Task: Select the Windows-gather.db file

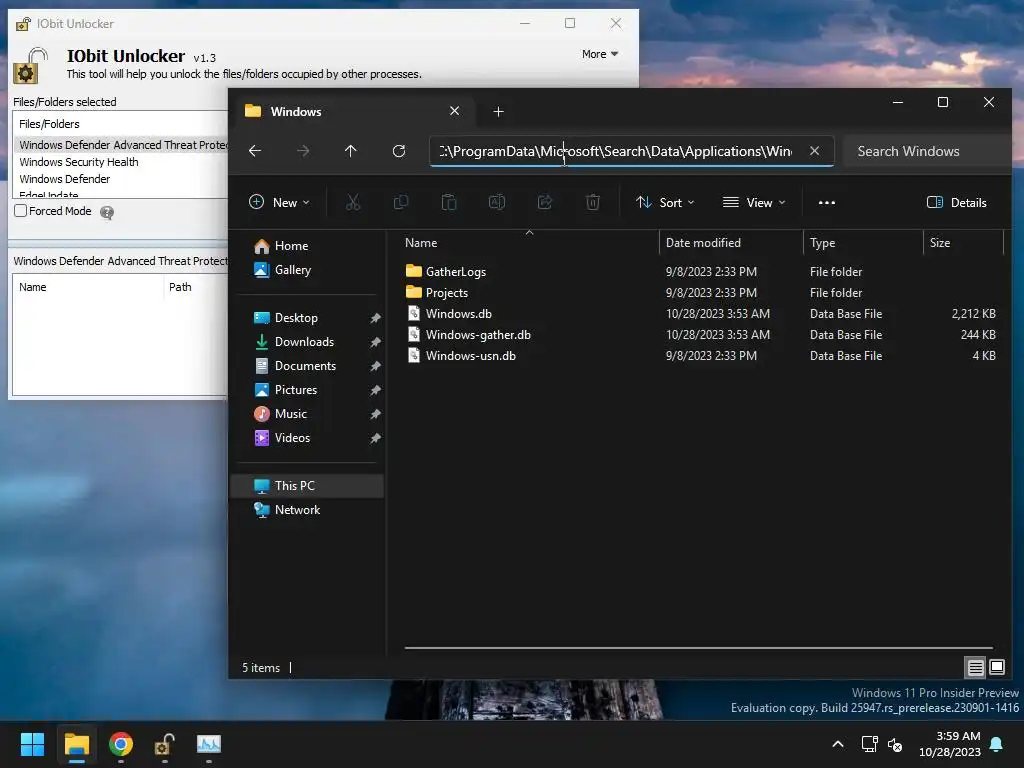Action: click(478, 334)
